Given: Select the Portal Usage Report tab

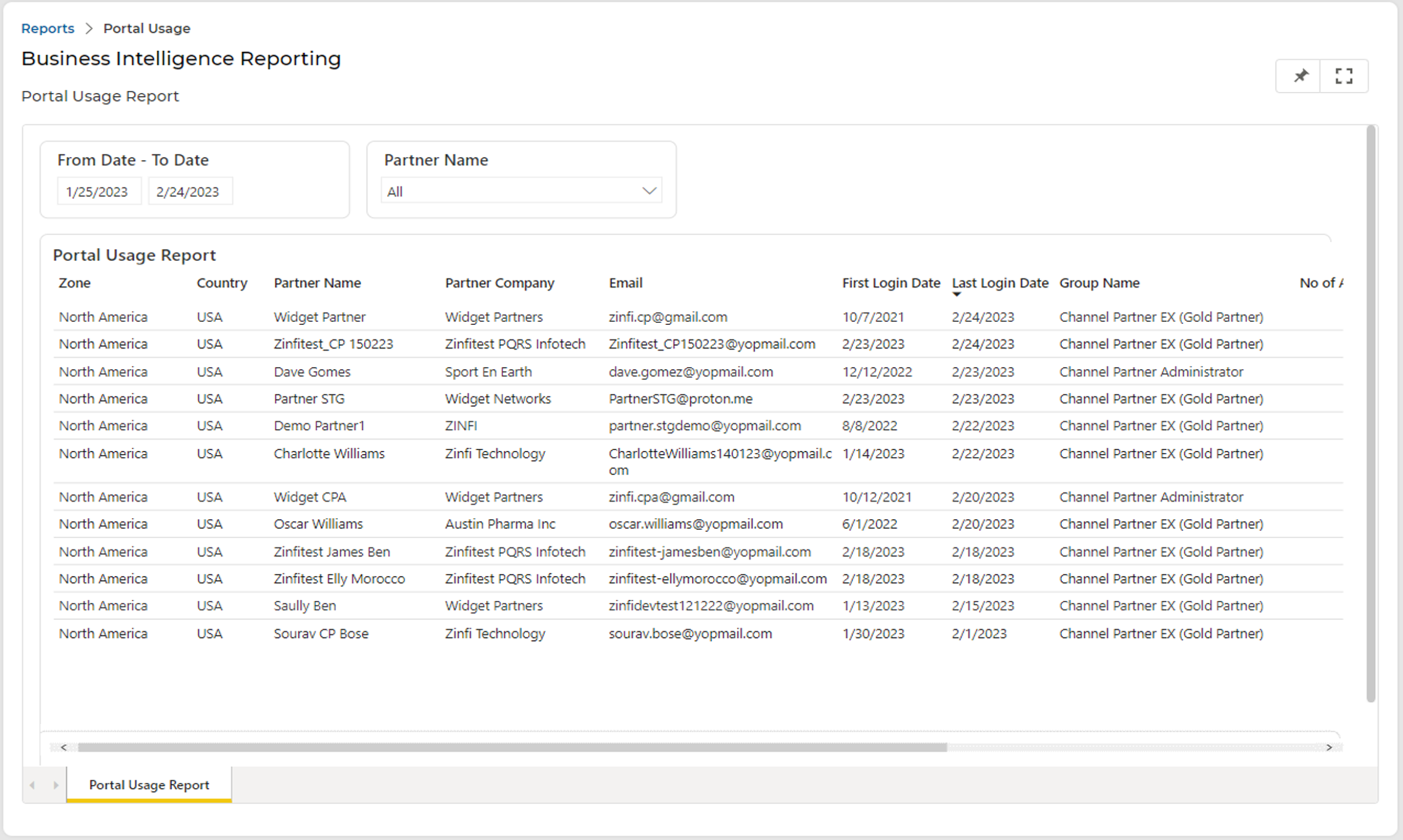Looking at the screenshot, I should pos(149,785).
